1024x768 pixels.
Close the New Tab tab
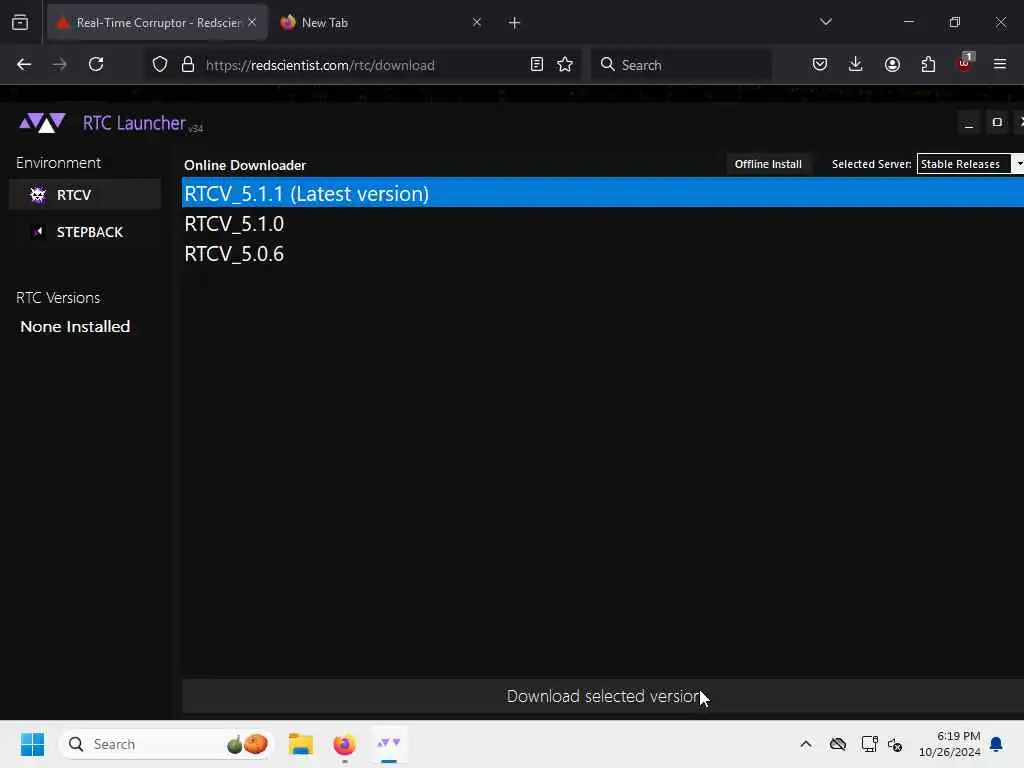pyautogui.click(x=477, y=22)
